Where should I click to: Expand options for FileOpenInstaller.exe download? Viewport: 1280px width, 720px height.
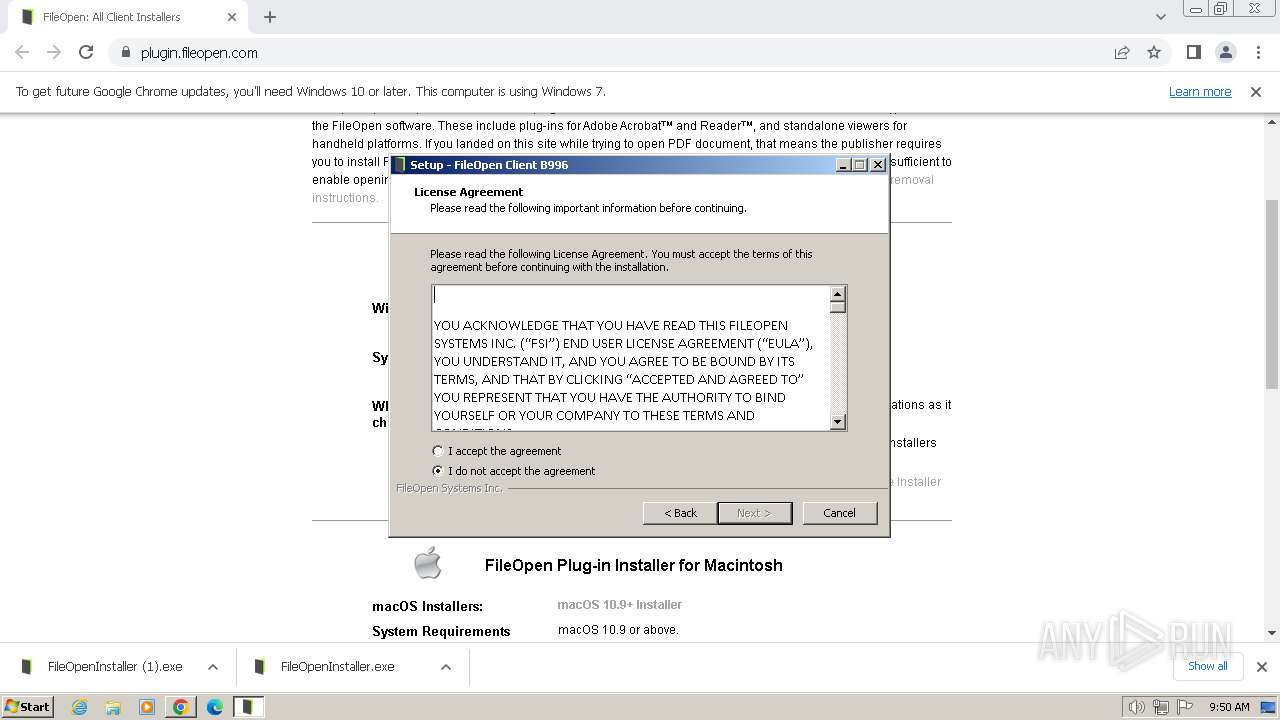click(446, 667)
